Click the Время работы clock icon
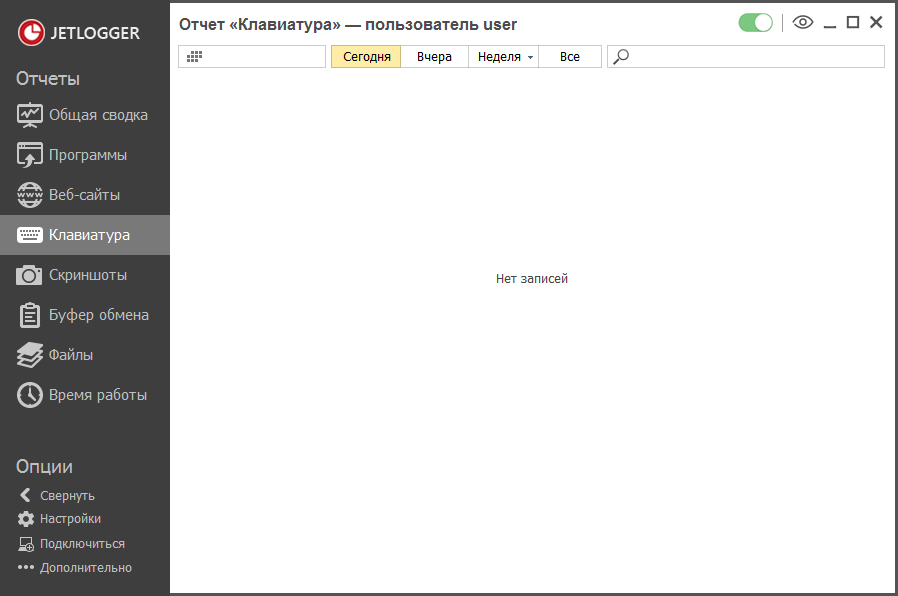 [x=30, y=395]
